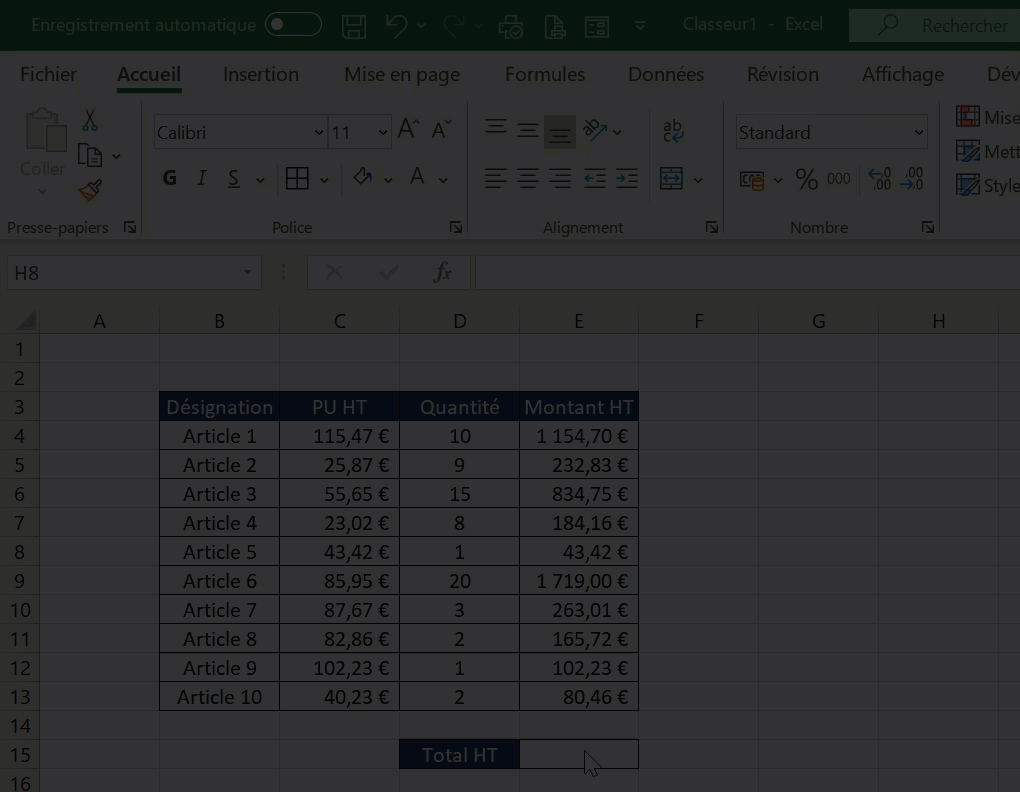Click the format painter brush icon

click(91, 190)
